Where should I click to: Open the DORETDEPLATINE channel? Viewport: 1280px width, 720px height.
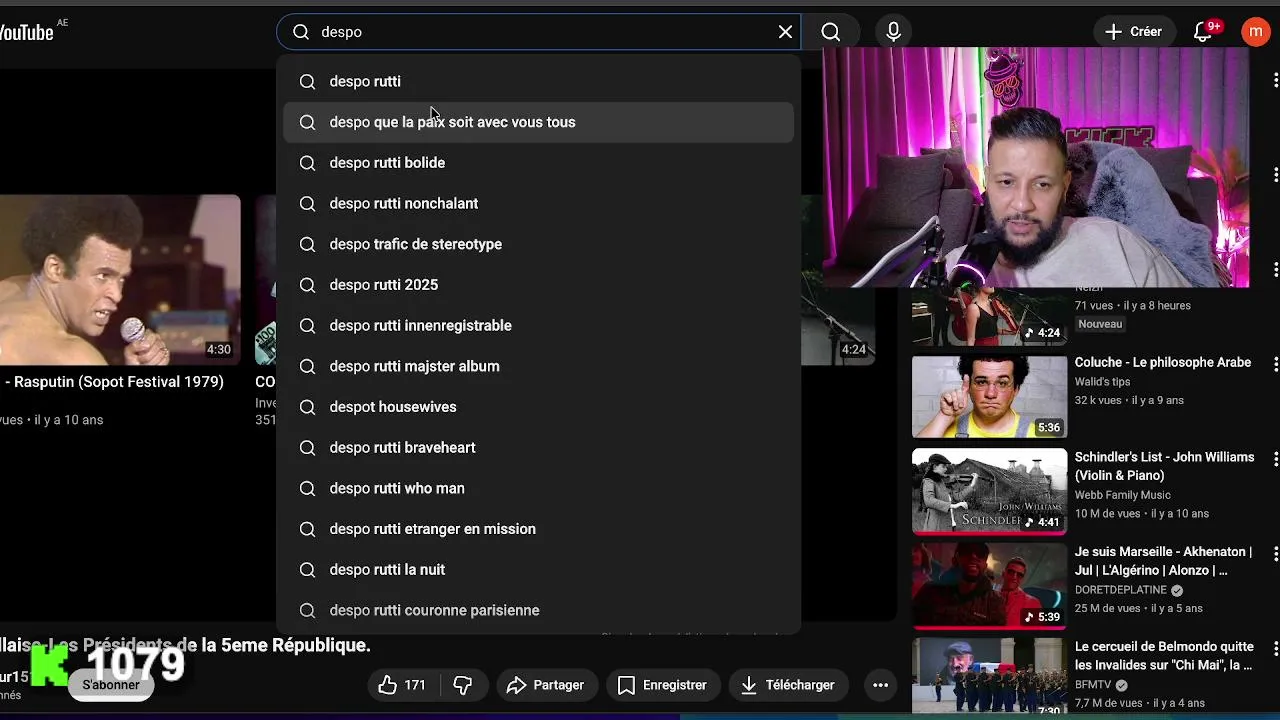(1121, 590)
